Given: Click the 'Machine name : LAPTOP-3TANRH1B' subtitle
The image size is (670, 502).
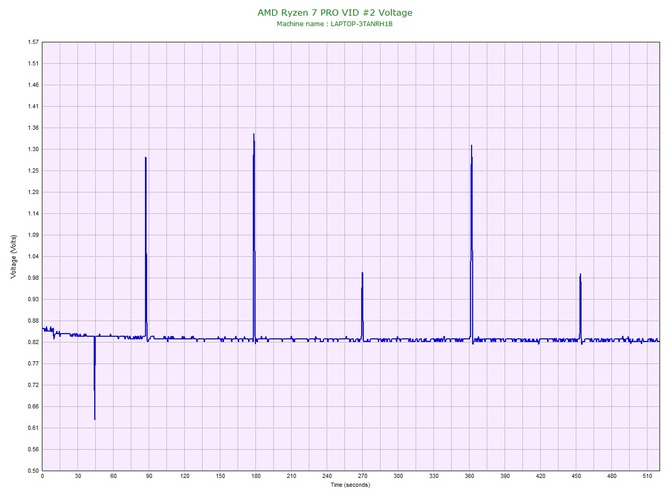Looking at the screenshot, I should coord(335,24).
